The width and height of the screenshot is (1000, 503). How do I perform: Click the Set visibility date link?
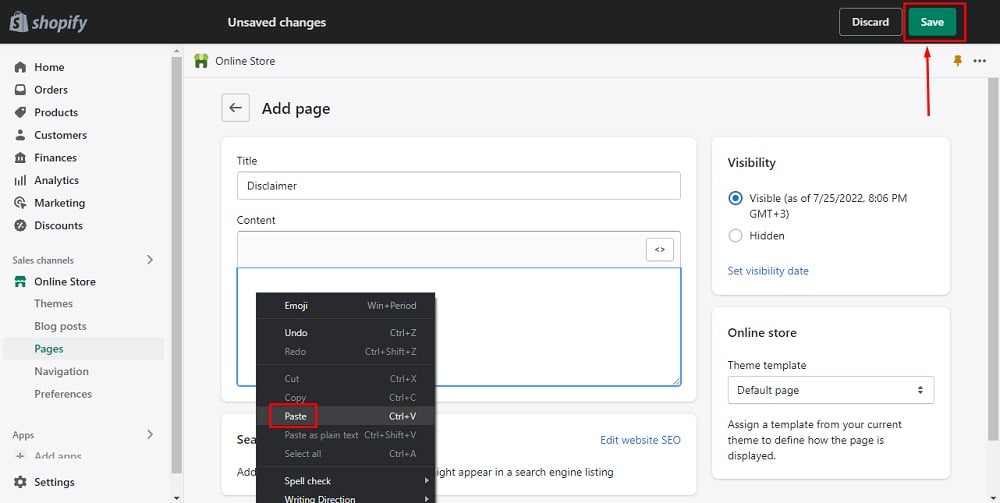coord(768,271)
